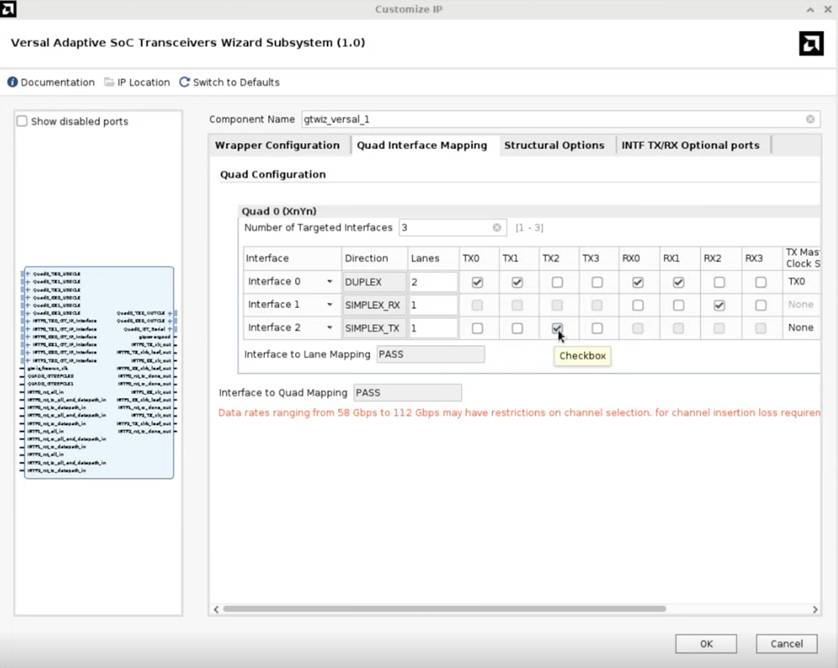
Task: Click the red data rate warning text
Action: click(519, 413)
